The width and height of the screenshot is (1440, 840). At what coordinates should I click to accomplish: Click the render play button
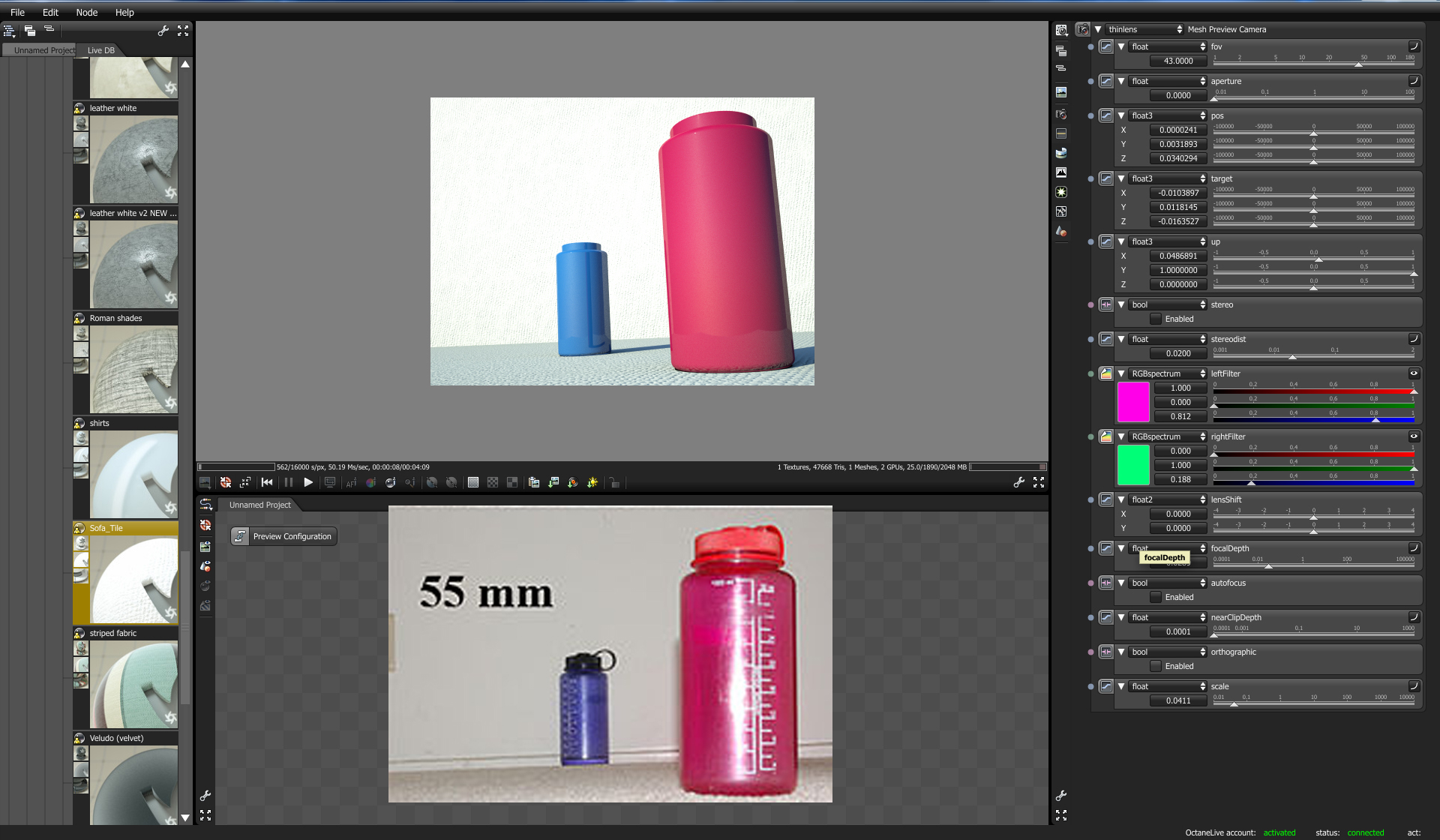click(x=308, y=483)
